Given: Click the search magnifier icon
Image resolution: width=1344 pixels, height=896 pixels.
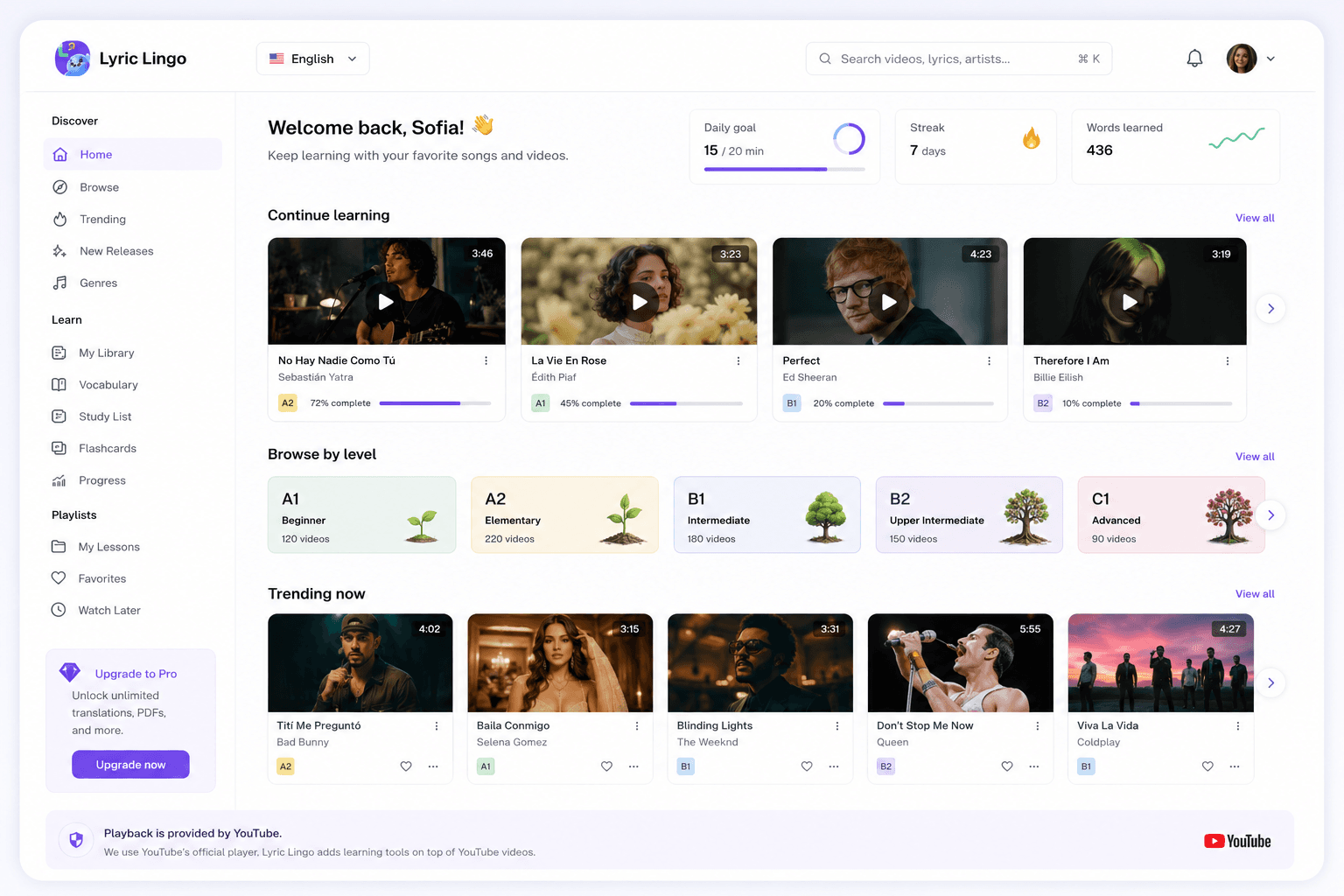Looking at the screenshot, I should tap(824, 59).
